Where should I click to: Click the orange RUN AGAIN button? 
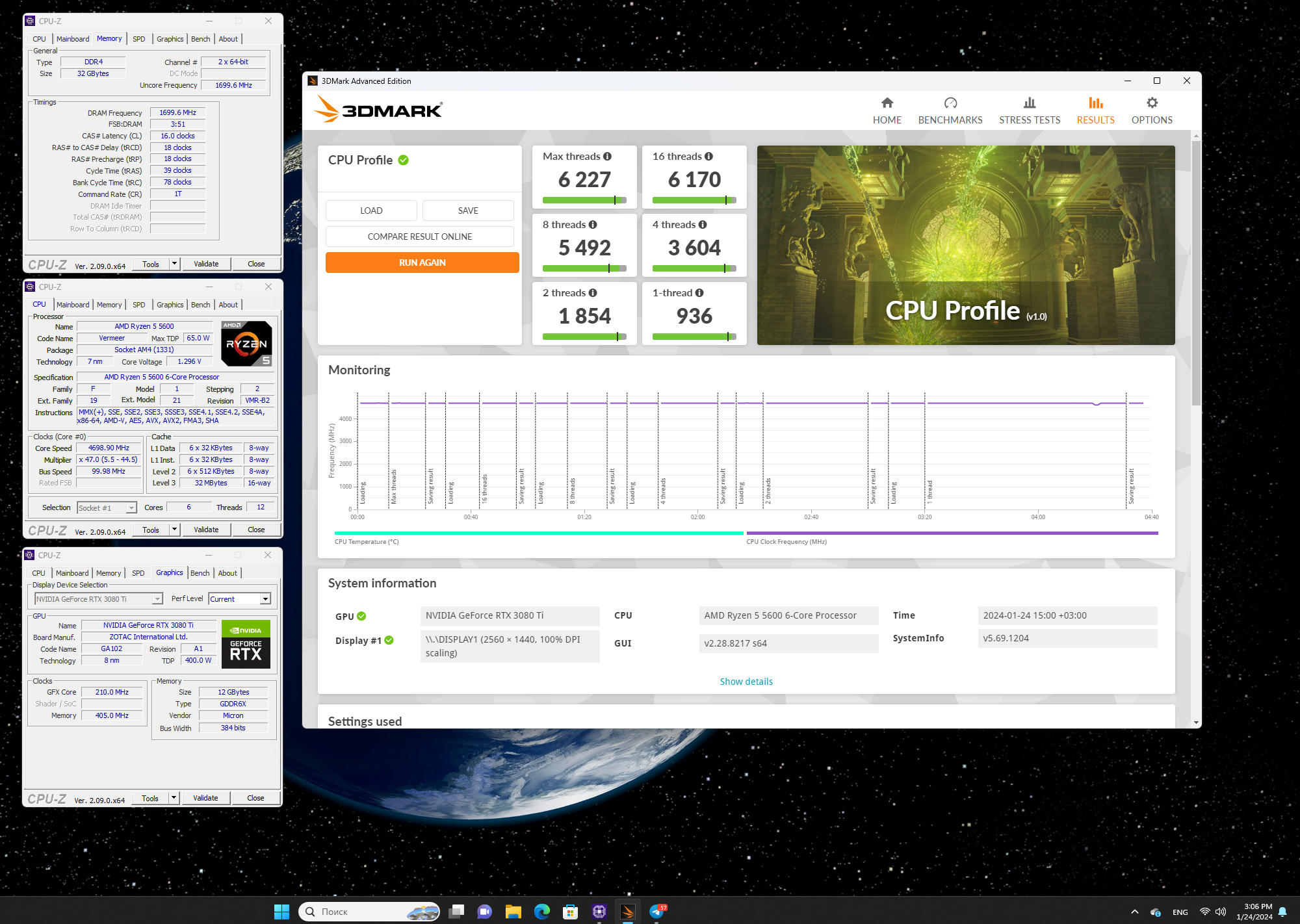click(x=422, y=263)
